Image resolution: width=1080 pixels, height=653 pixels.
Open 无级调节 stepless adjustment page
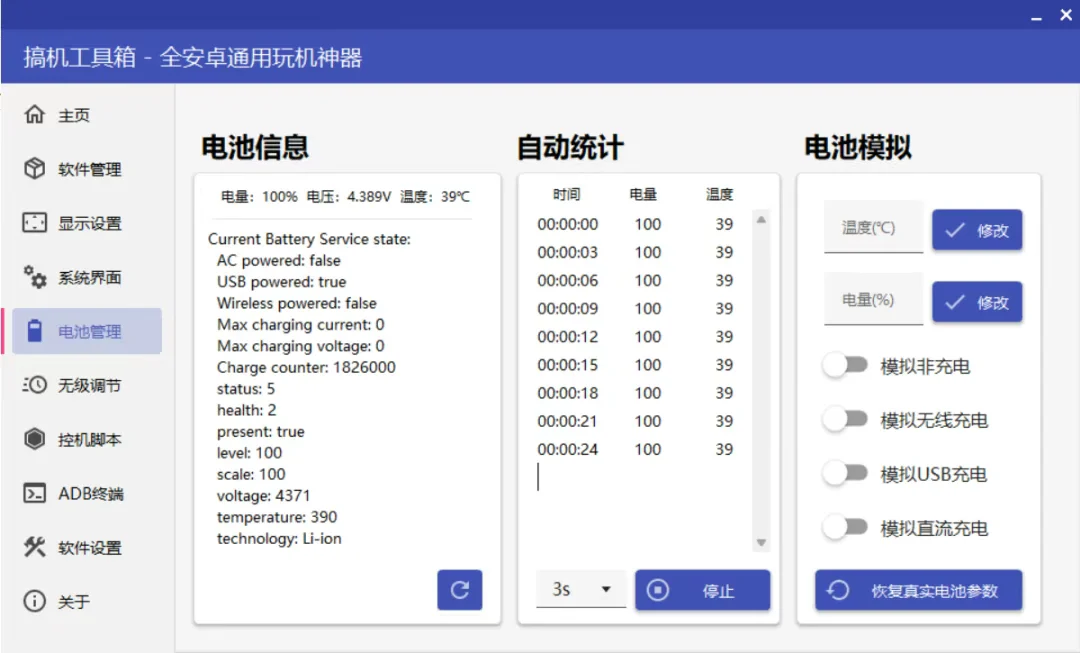click(75, 385)
